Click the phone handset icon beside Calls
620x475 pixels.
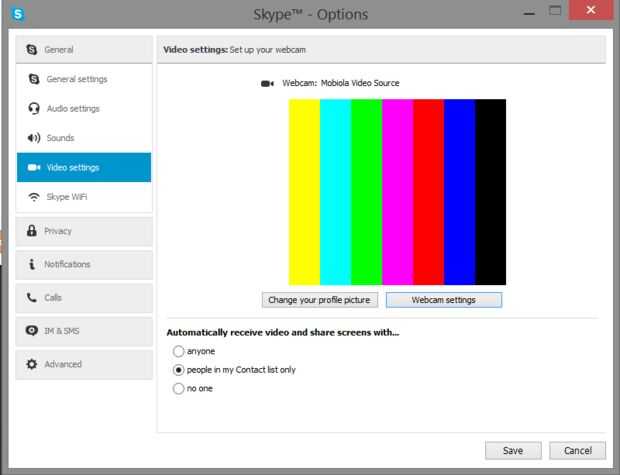[x=32, y=297]
